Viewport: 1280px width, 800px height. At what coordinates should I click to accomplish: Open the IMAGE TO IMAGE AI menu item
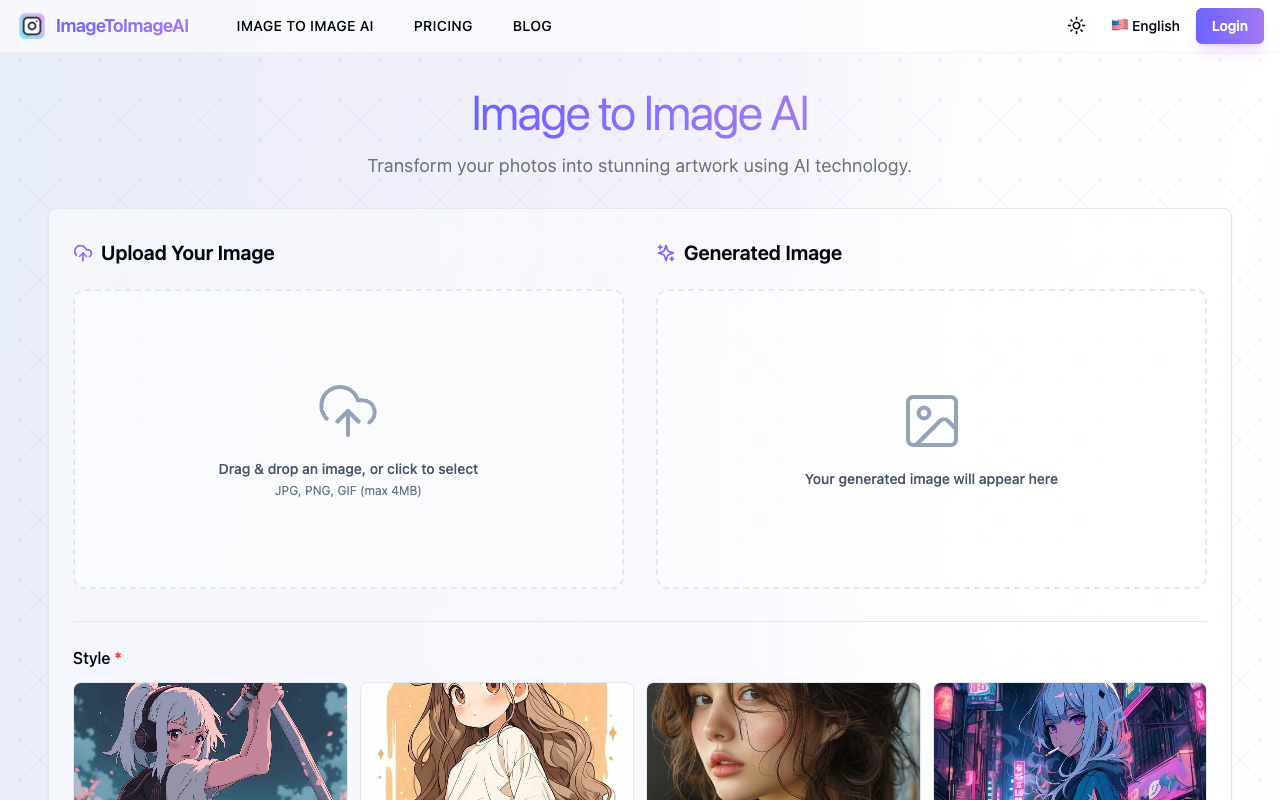point(305,26)
